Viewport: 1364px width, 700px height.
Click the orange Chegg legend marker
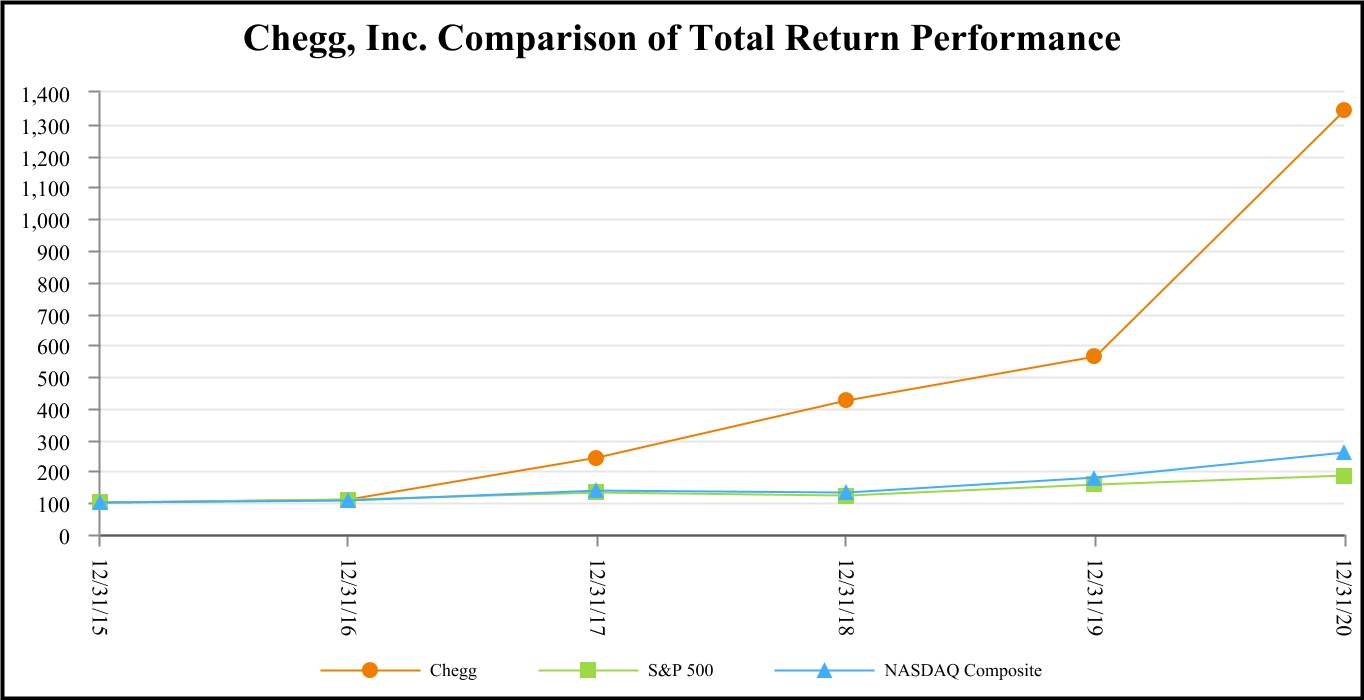pos(370,670)
